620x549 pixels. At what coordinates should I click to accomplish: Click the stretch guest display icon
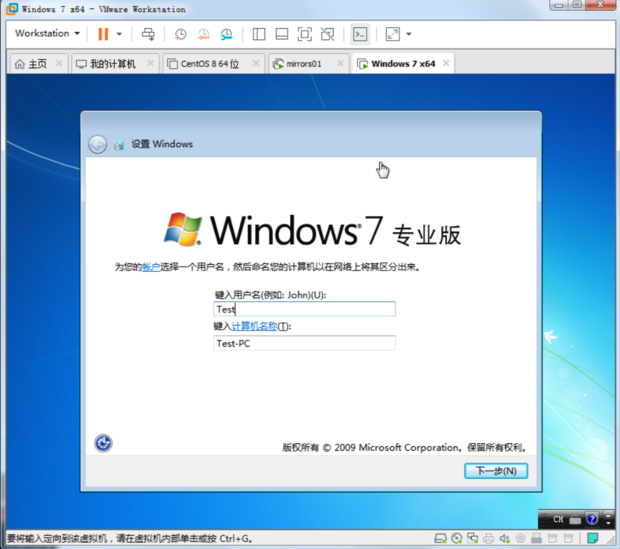point(393,34)
